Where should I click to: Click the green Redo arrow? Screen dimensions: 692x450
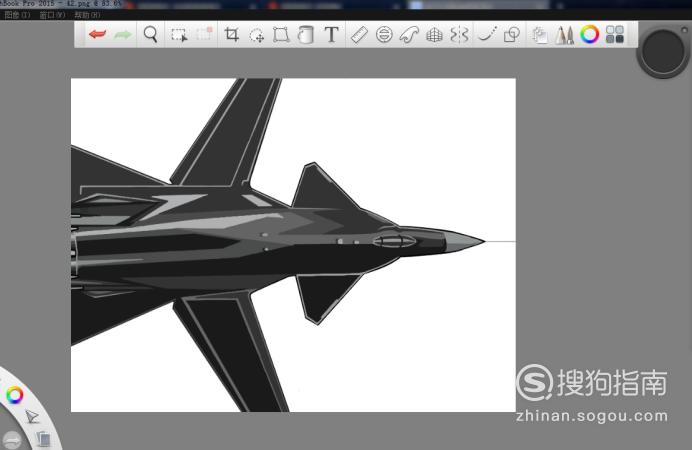point(123,34)
